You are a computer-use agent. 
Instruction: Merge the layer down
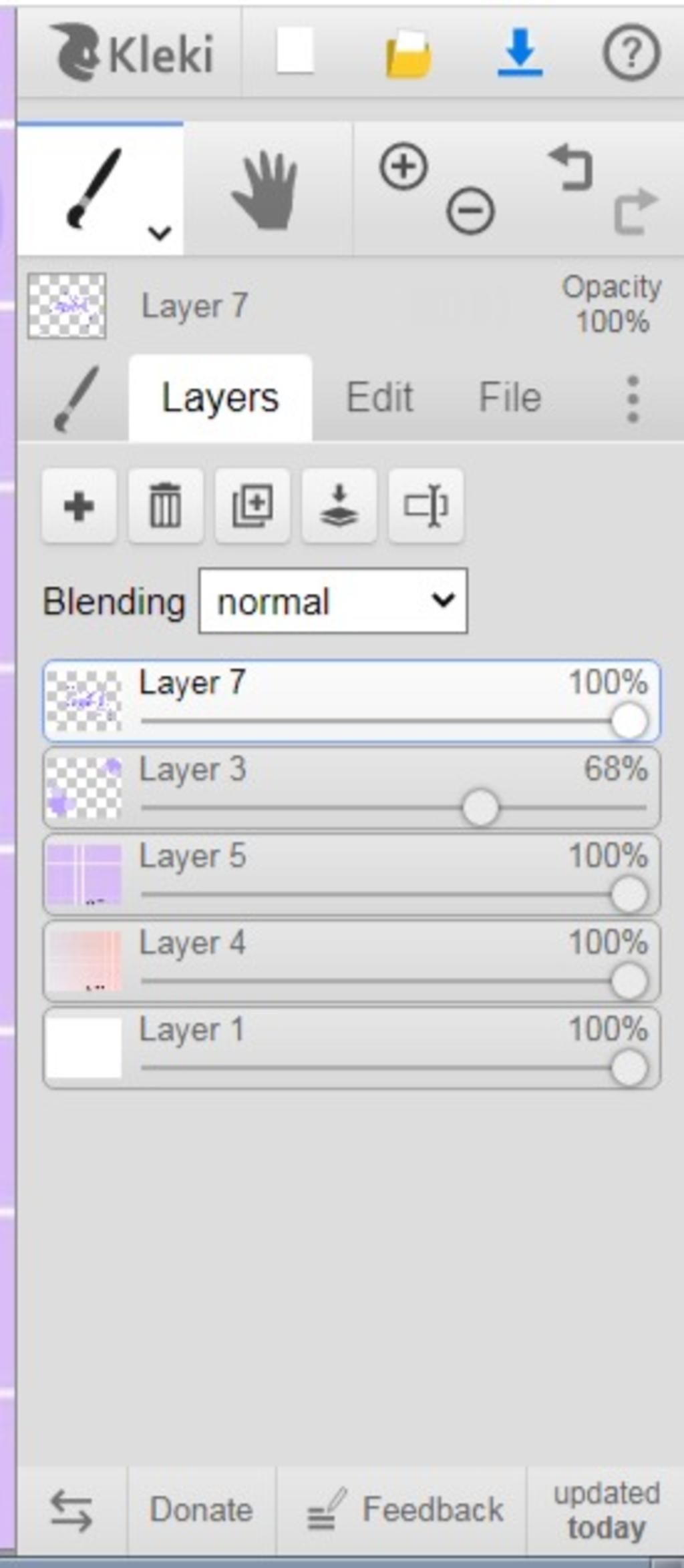tap(339, 505)
